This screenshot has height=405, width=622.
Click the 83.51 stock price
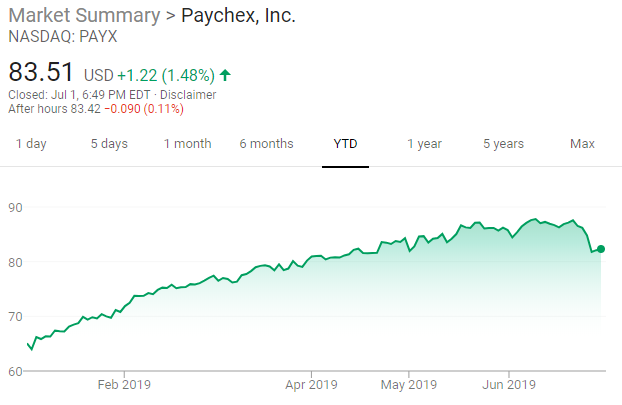(42, 72)
